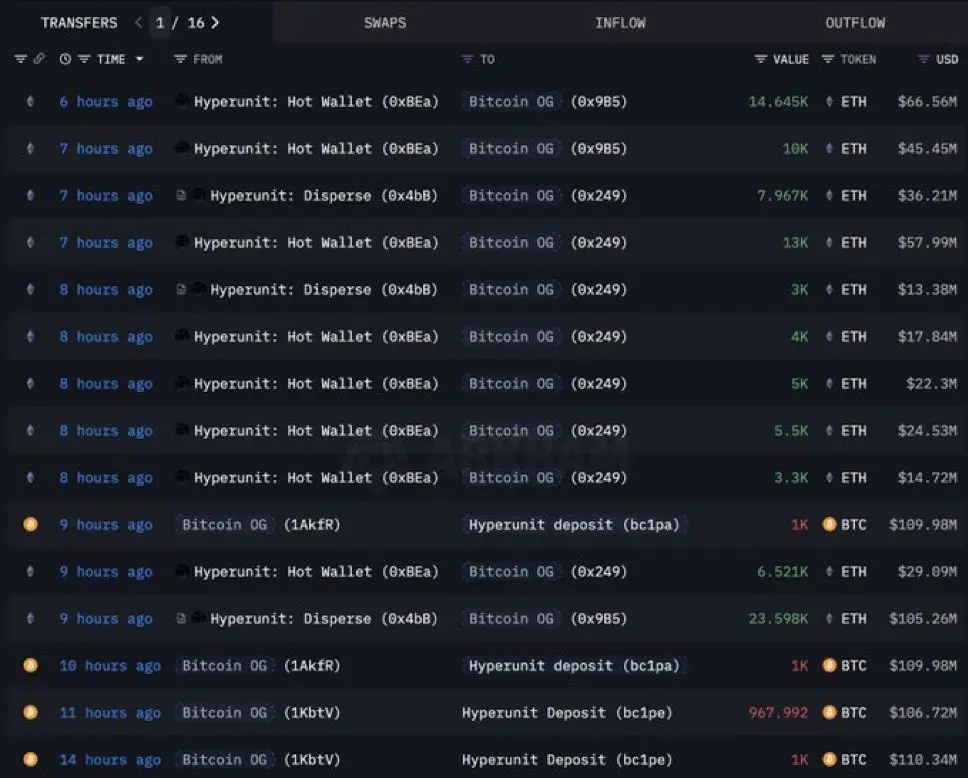Click Ethereum chain icon in the $66.56M row
The height and width of the screenshot is (778, 968).
click(30, 101)
